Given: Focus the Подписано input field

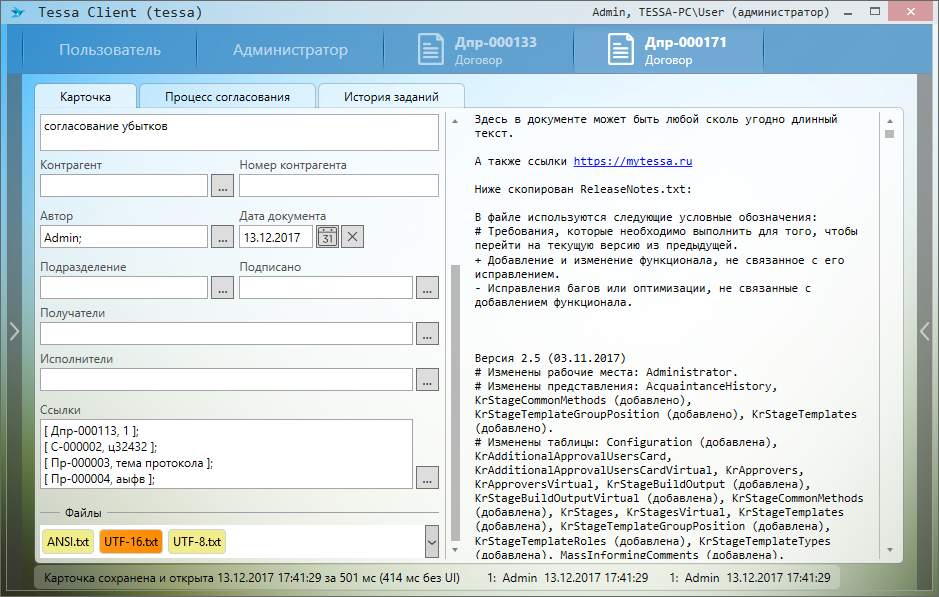Looking at the screenshot, I should pyautogui.click(x=326, y=287).
